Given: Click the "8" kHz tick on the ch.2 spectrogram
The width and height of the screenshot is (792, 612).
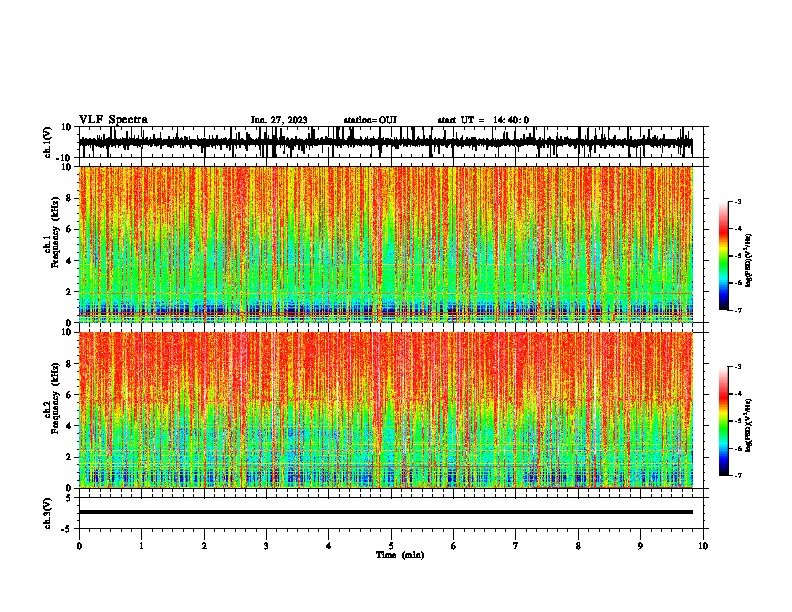Looking at the screenshot, I should pyautogui.click(x=69, y=363).
